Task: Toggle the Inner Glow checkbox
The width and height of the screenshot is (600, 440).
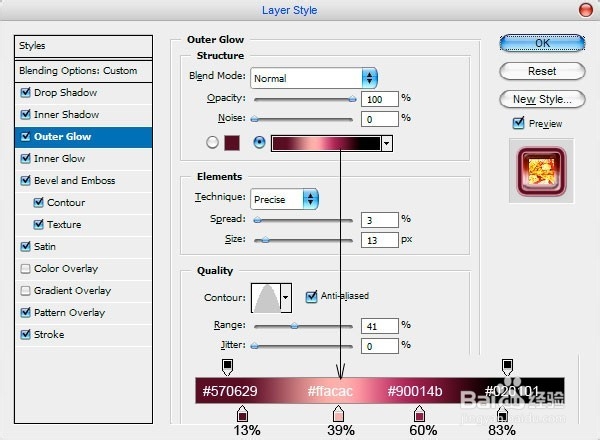Action: [x=25, y=158]
